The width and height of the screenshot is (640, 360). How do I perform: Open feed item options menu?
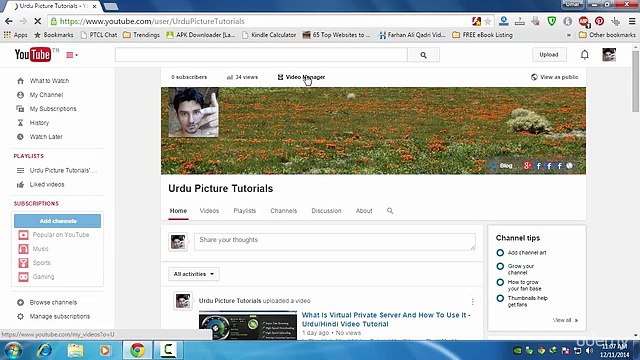click(472, 302)
